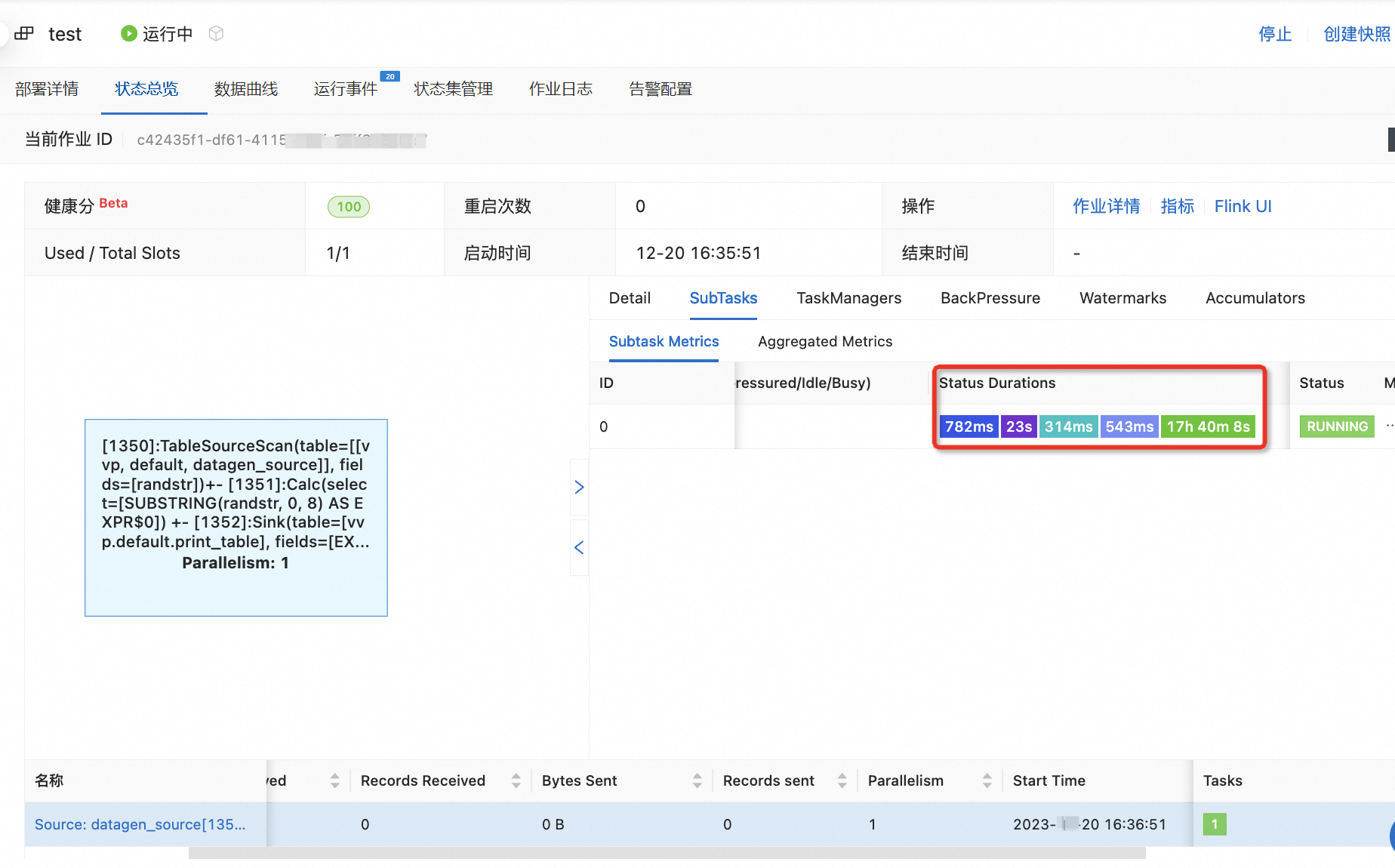Switch to the Detail tab
This screenshot has height=868, width=1395.
click(x=630, y=298)
